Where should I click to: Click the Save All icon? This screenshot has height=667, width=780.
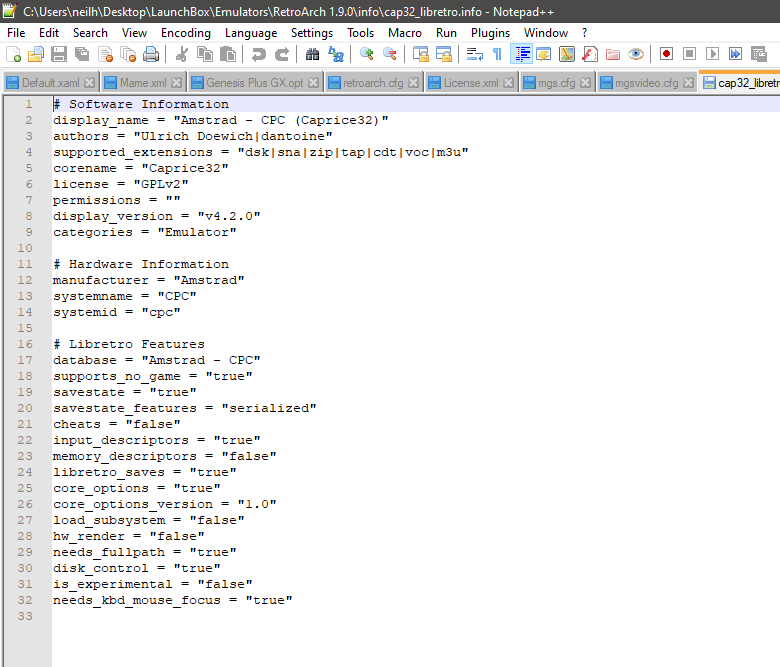click(x=82, y=54)
